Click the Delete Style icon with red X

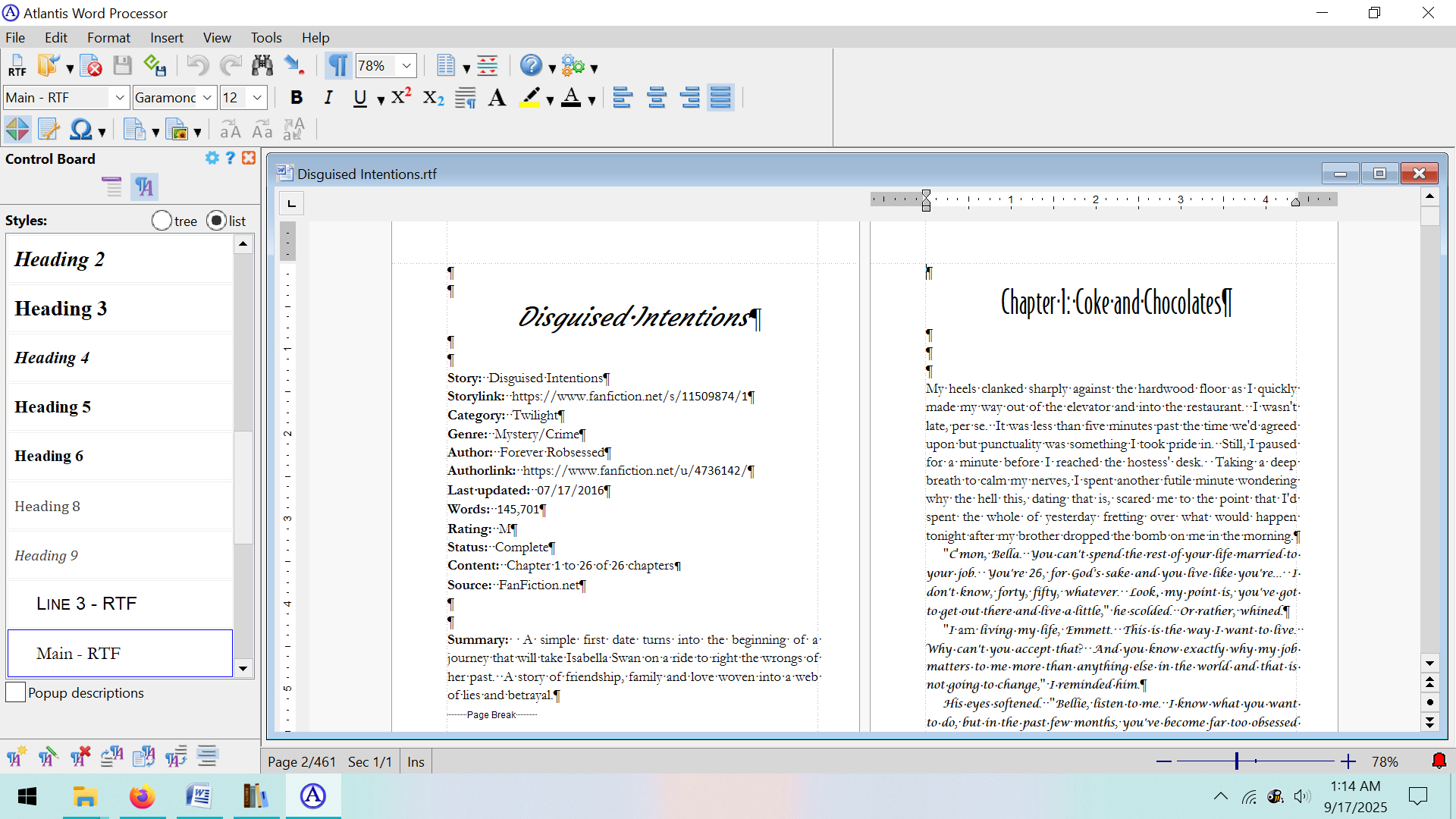(x=80, y=756)
